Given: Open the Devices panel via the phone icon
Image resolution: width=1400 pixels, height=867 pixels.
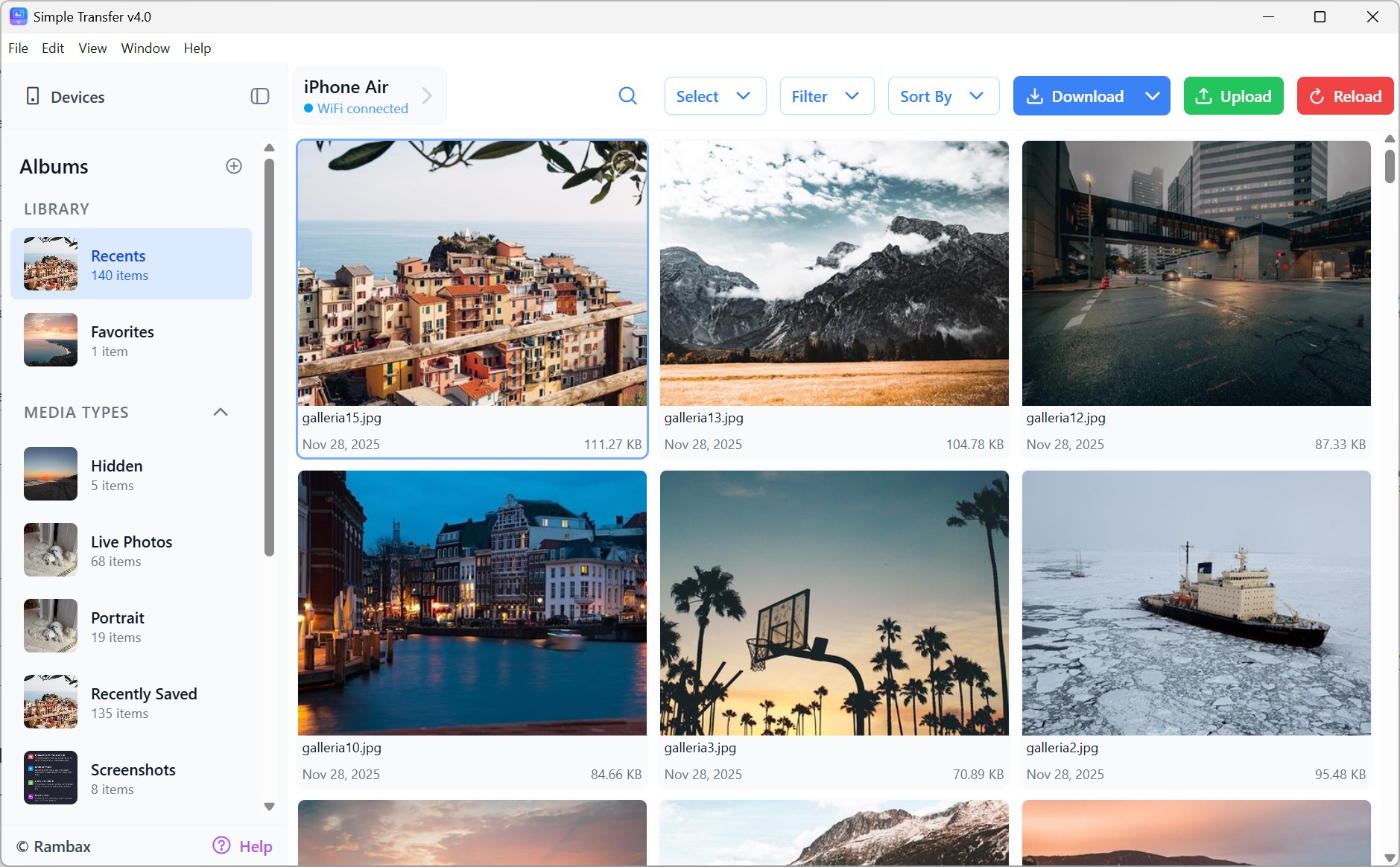Looking at the screenshot, I should pos(34,96).
